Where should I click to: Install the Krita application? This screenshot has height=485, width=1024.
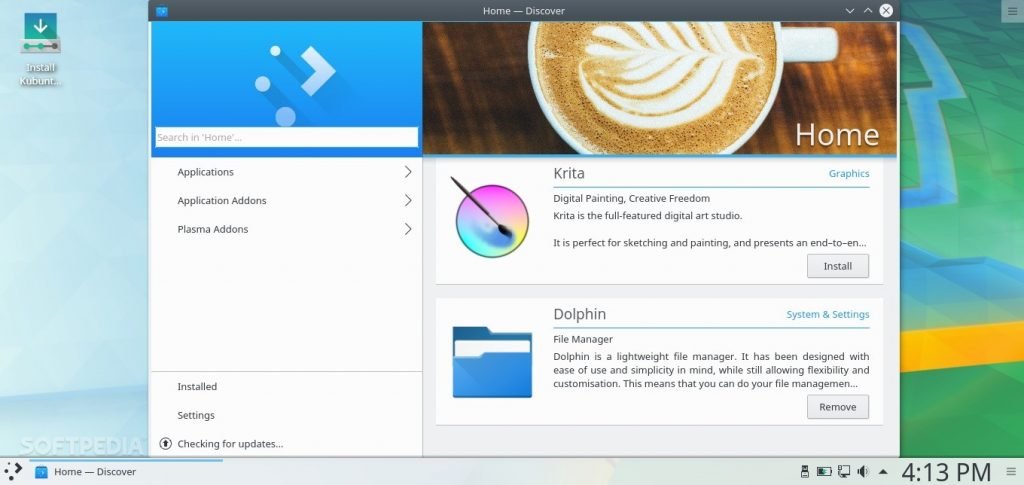pyautogui.click(x=837, y=266)
